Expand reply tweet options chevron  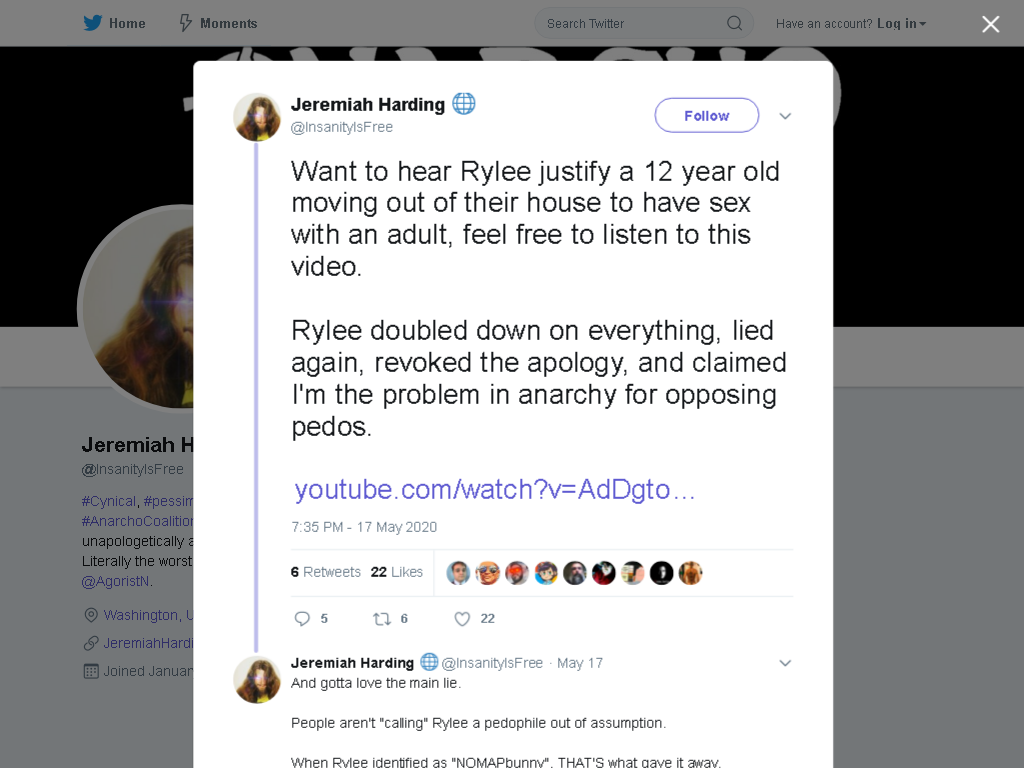point(785,664)
